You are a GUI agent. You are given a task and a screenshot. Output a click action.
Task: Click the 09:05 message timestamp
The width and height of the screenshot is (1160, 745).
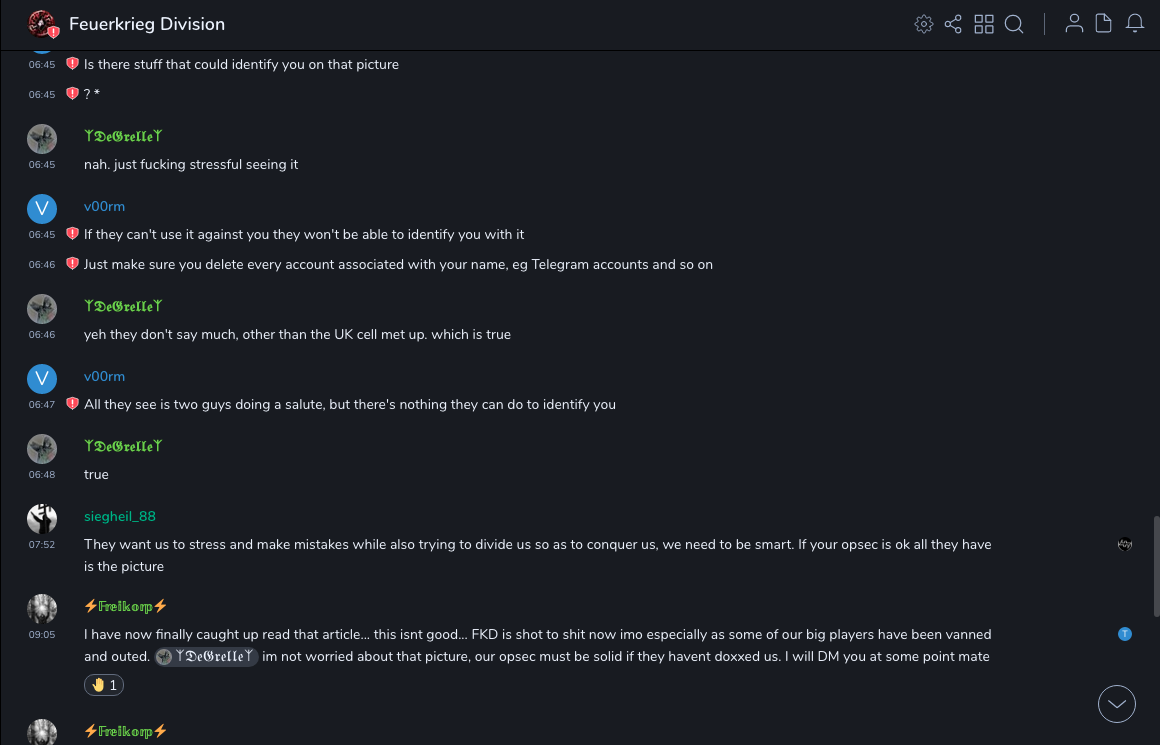pyautogui.click(x=42, y=634)
